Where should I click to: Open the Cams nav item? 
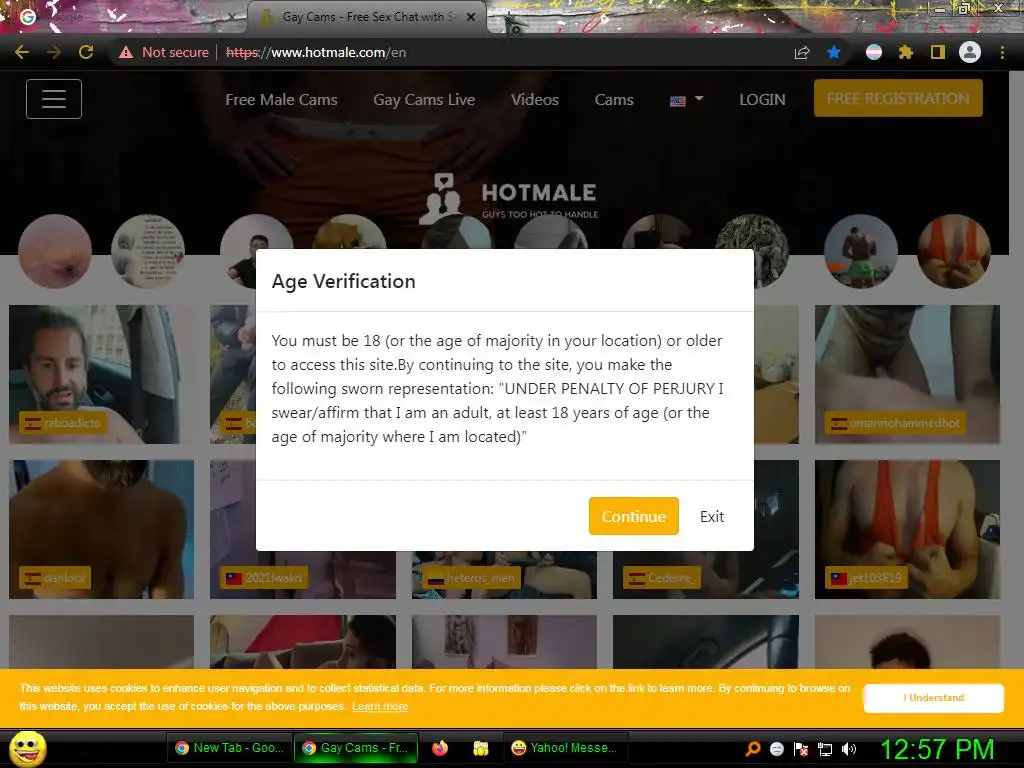pos(614,100)
